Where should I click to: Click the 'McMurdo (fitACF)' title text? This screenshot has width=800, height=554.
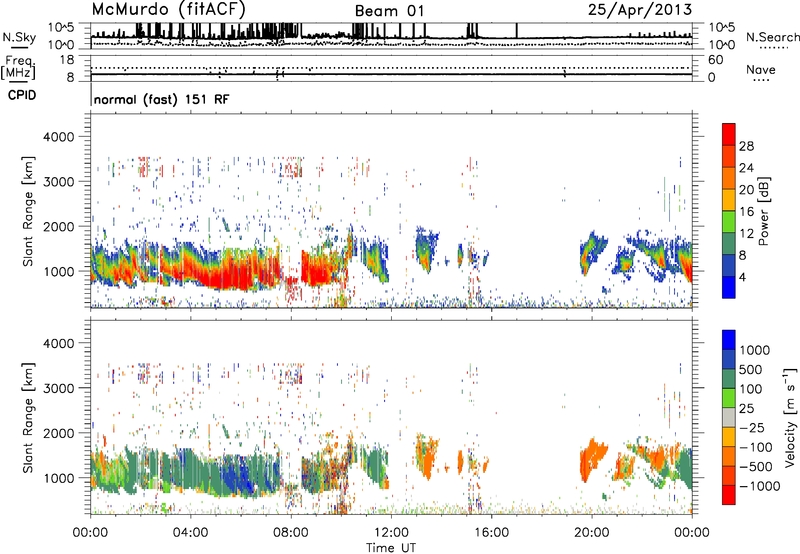168,10
